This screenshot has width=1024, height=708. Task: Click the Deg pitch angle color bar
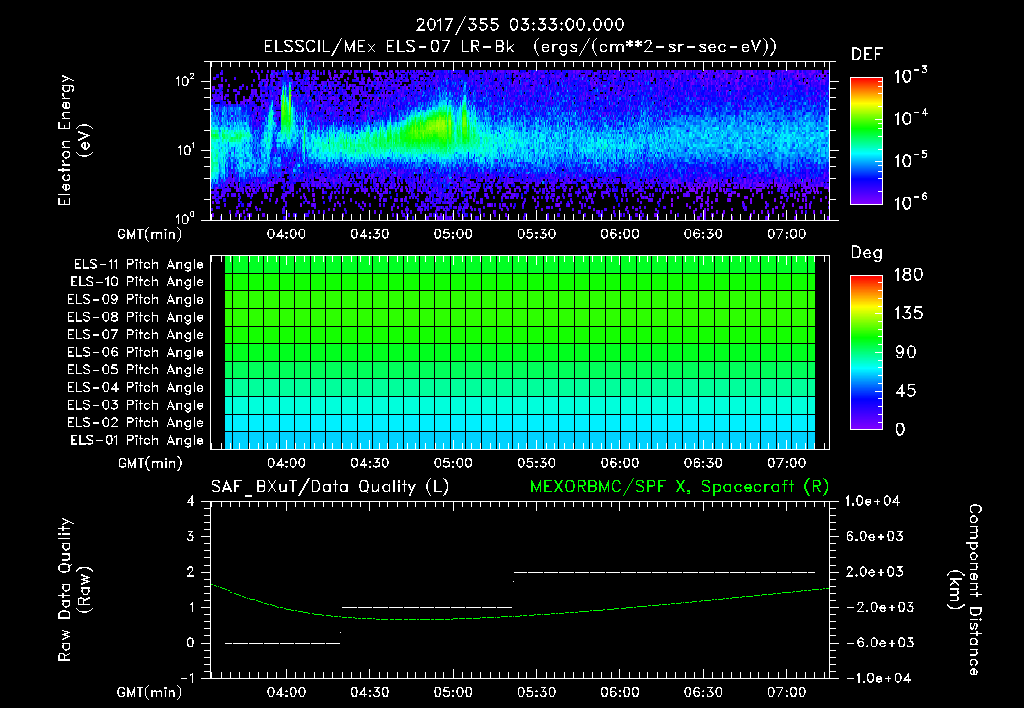(x=866, y=352)
